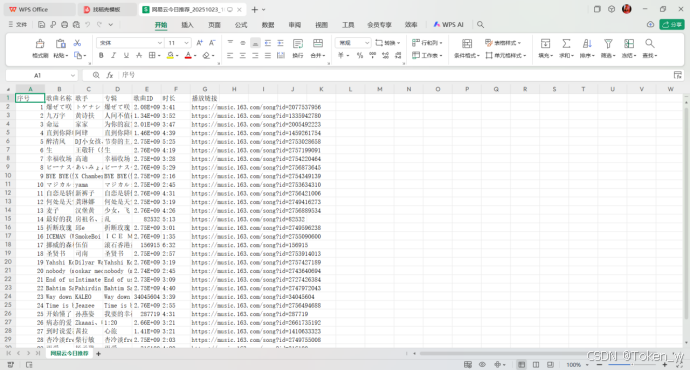Click the Conditional Formatting (条件格式) icon
Image resolution: width=690 pixels, height=370 pixels.
click(467, 44)
